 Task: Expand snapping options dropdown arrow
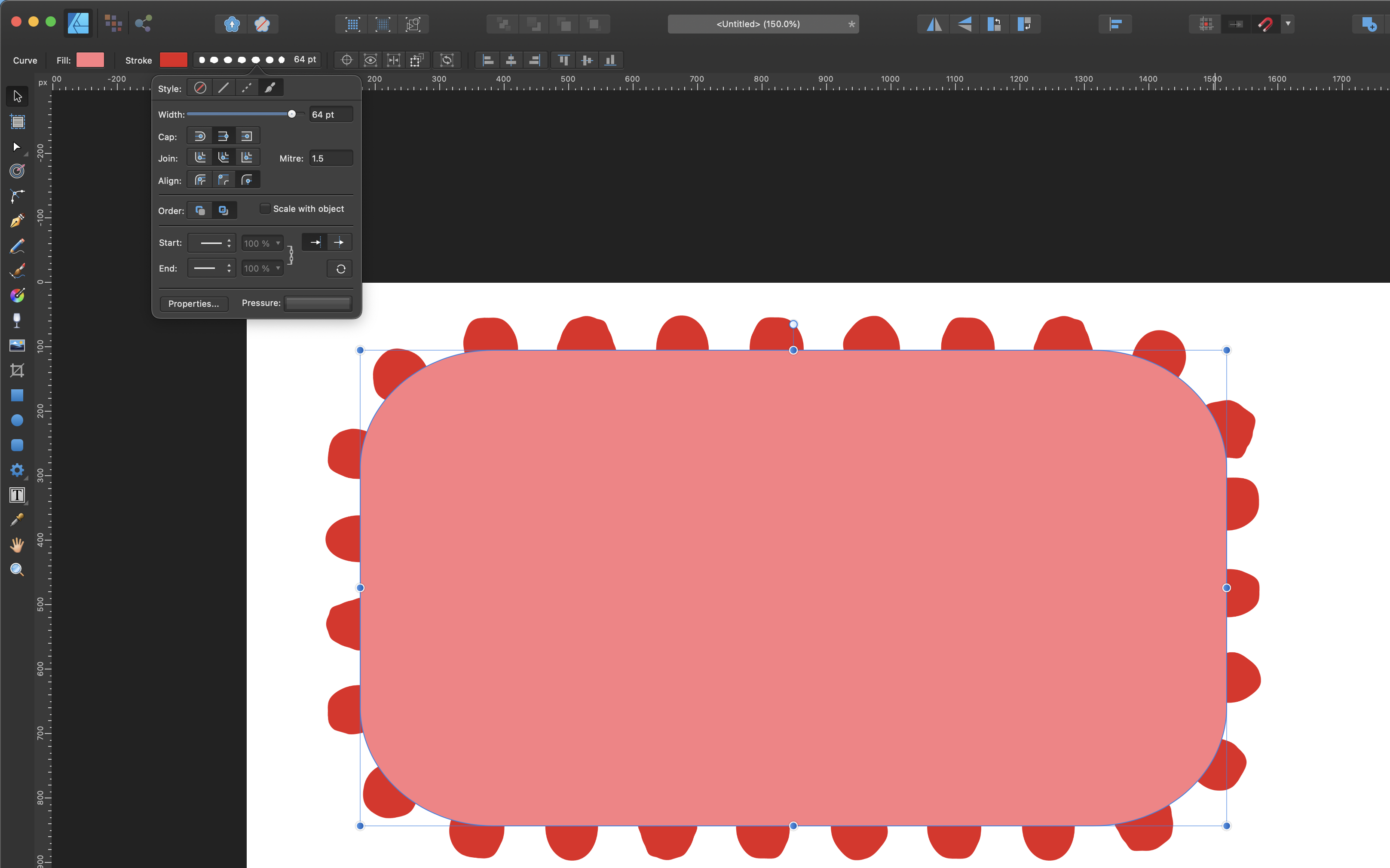tap(1288, 24)
